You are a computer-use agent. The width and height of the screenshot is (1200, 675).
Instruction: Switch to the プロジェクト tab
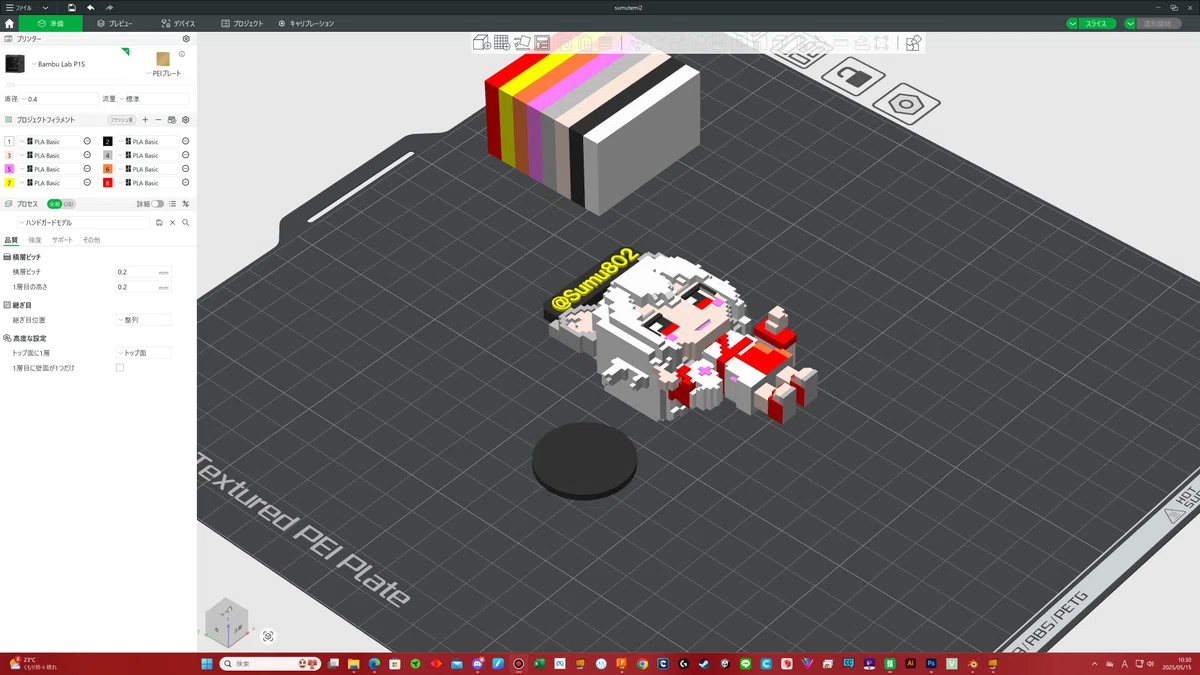click(x=243, y=23)
